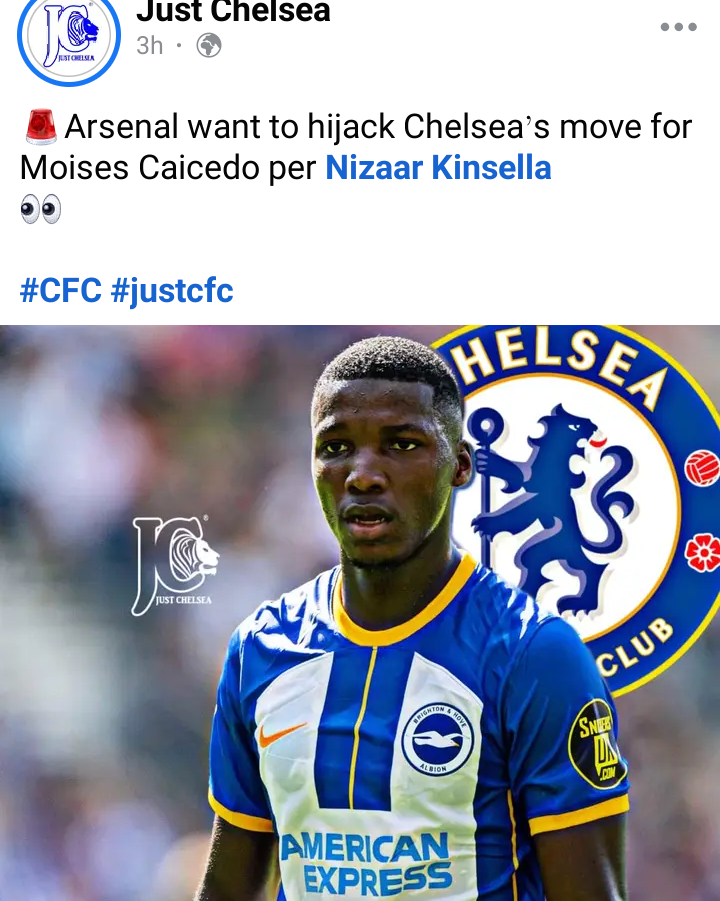Click the post text about Moises Caicedo

tap(356, 147)
